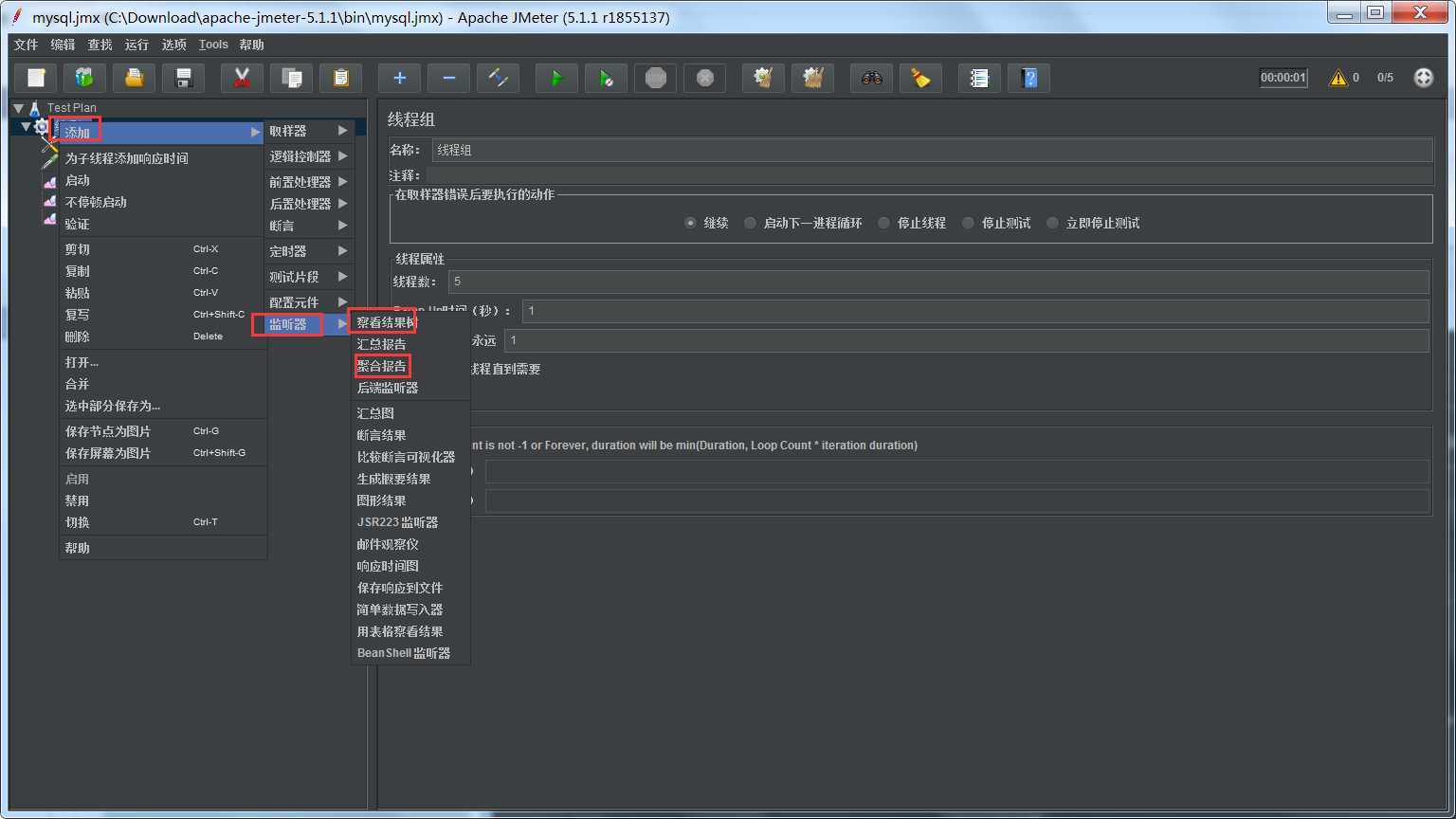Expand the 取样器 submenu
The image size is (1456, 819).
pyautogui.click(x=309, y=131)
